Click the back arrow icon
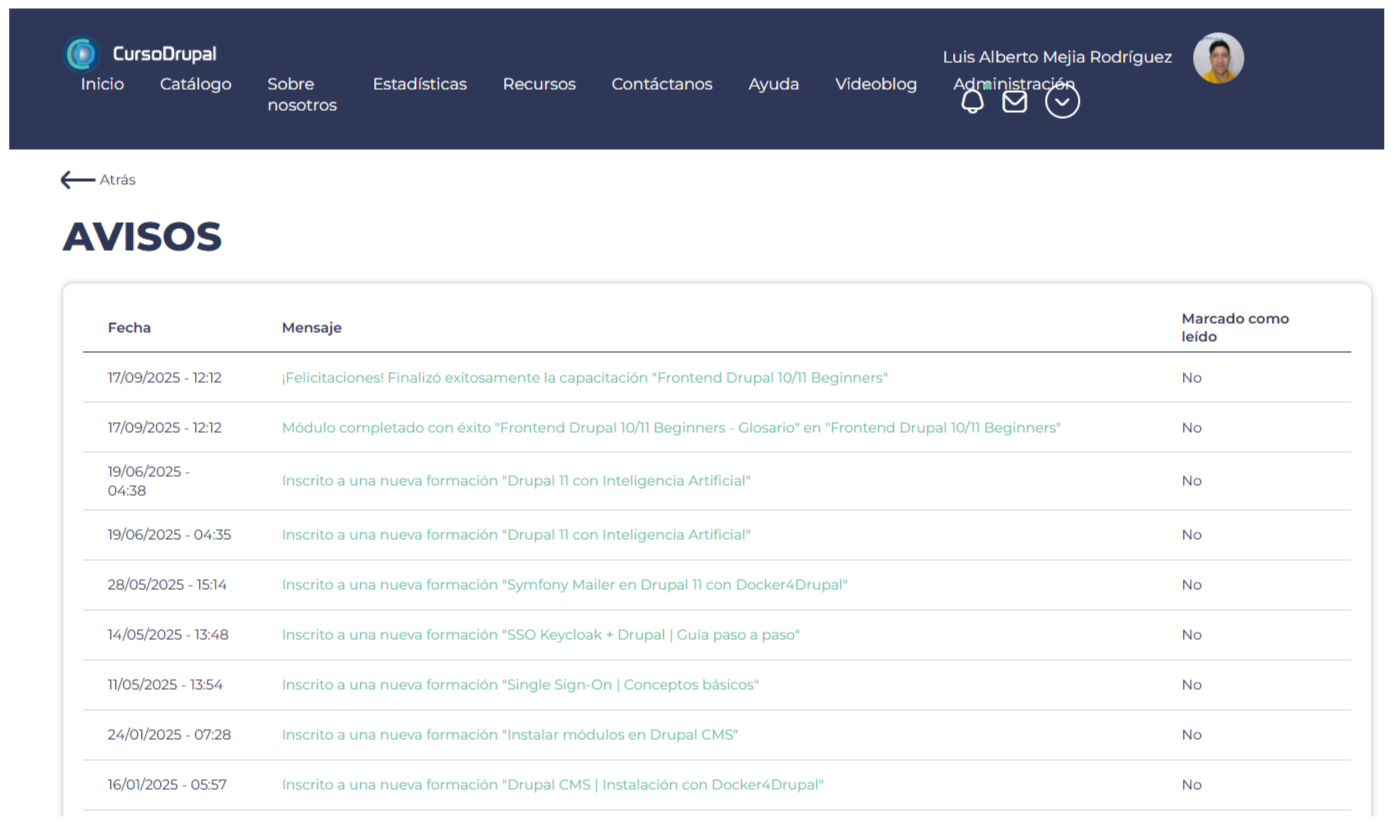The height and width of the screenshot is (825, 1394). [77, 180]
